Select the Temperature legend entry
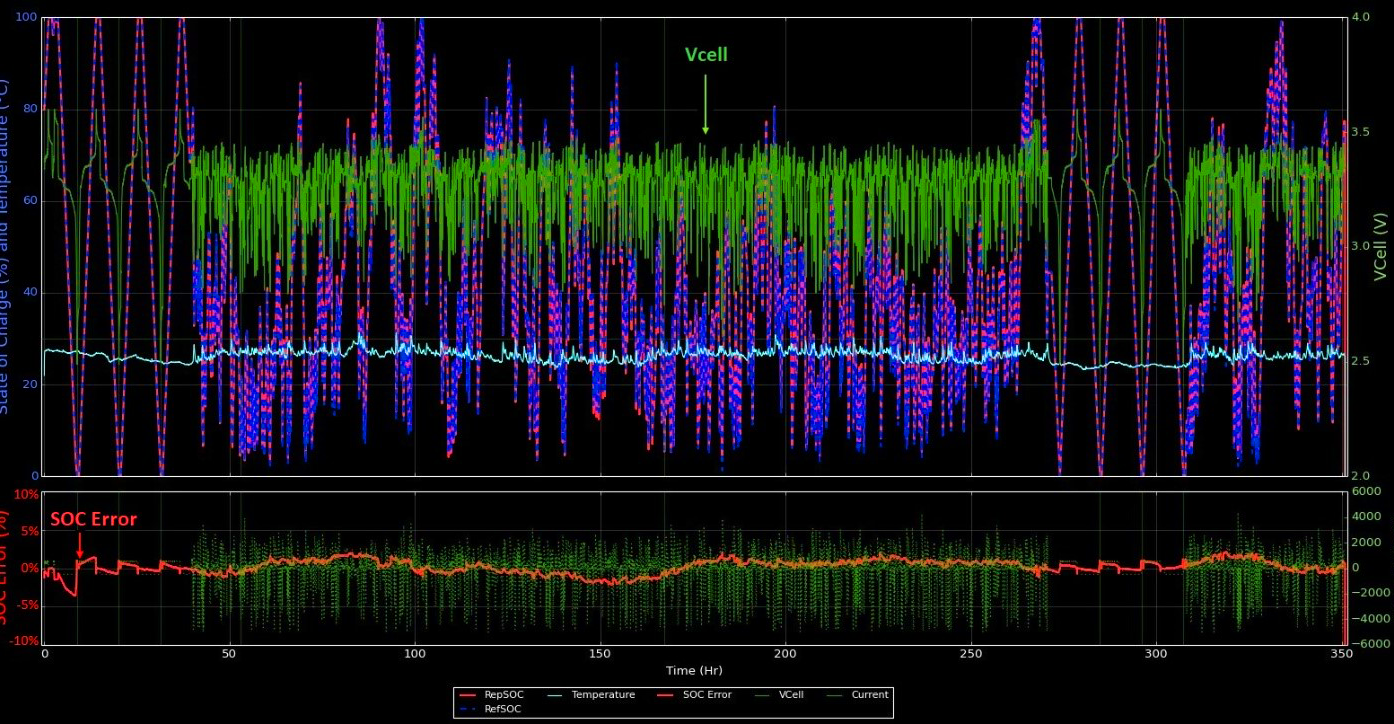 [x=602, y=694]
